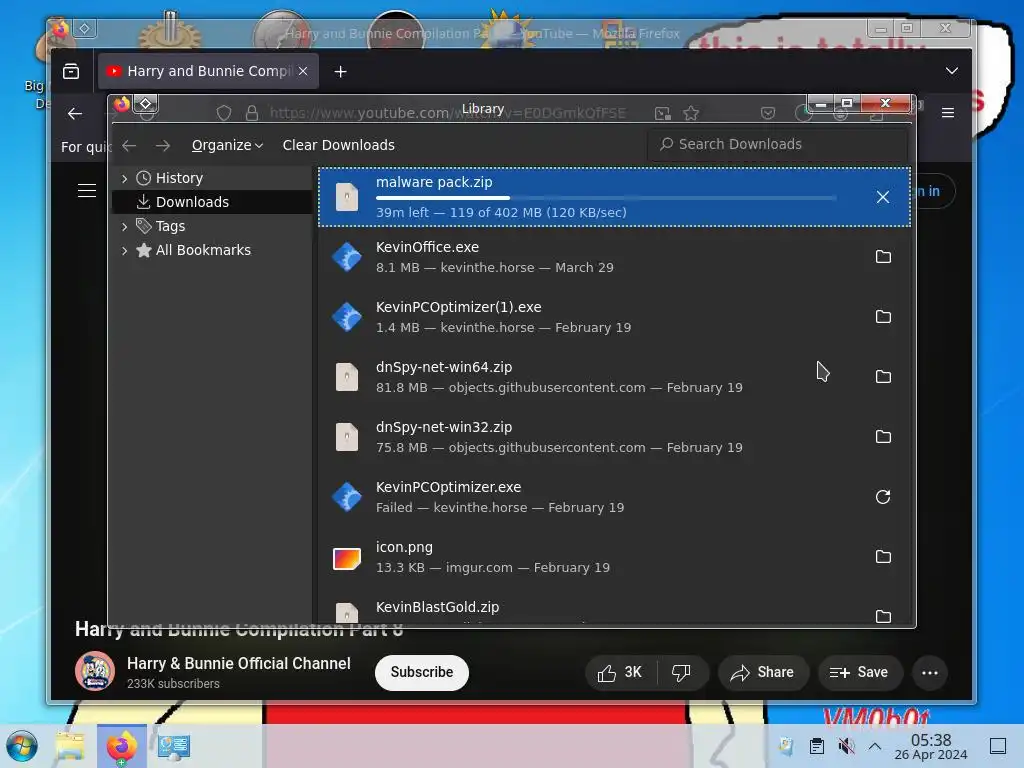The image size is (1024, 768).
Task: Cancel the malware pack.zip download
Action: click(882, 197)
